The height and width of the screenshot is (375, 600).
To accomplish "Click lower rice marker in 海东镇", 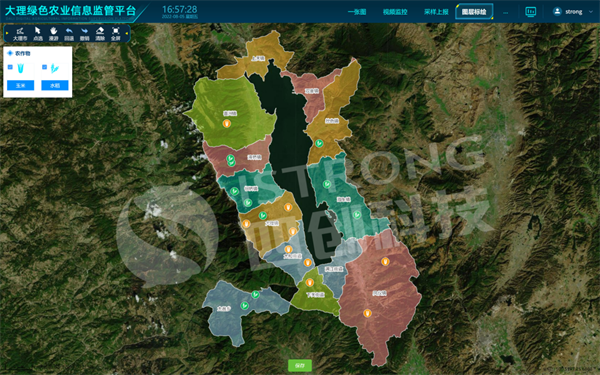I will point(357,215).
